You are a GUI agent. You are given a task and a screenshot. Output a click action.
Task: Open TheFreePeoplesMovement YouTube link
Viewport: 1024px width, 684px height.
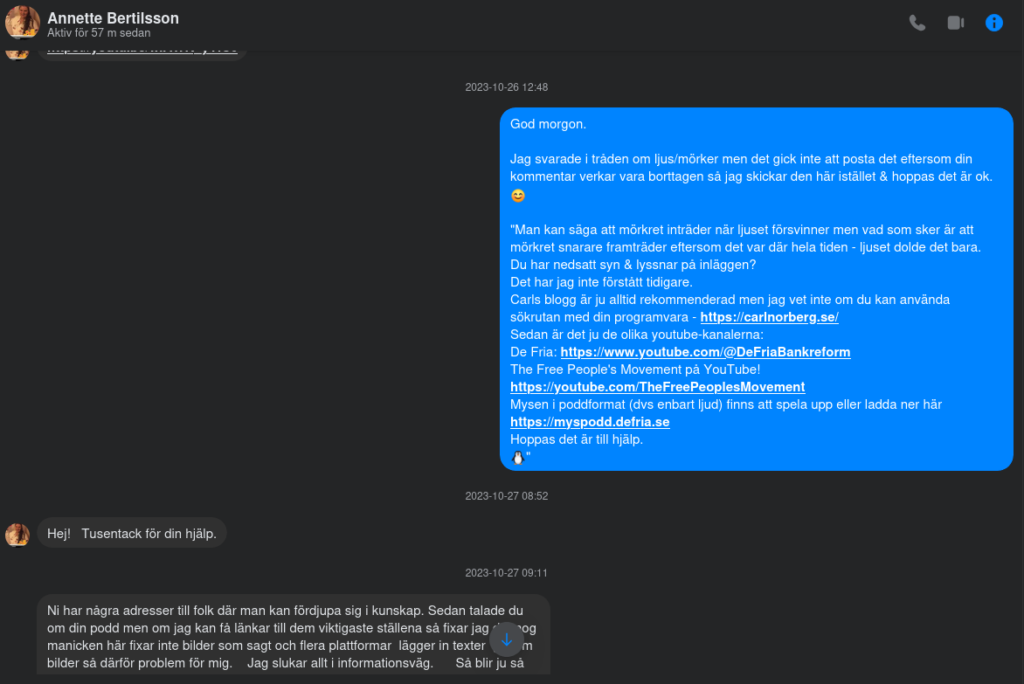tap(657, 387)
